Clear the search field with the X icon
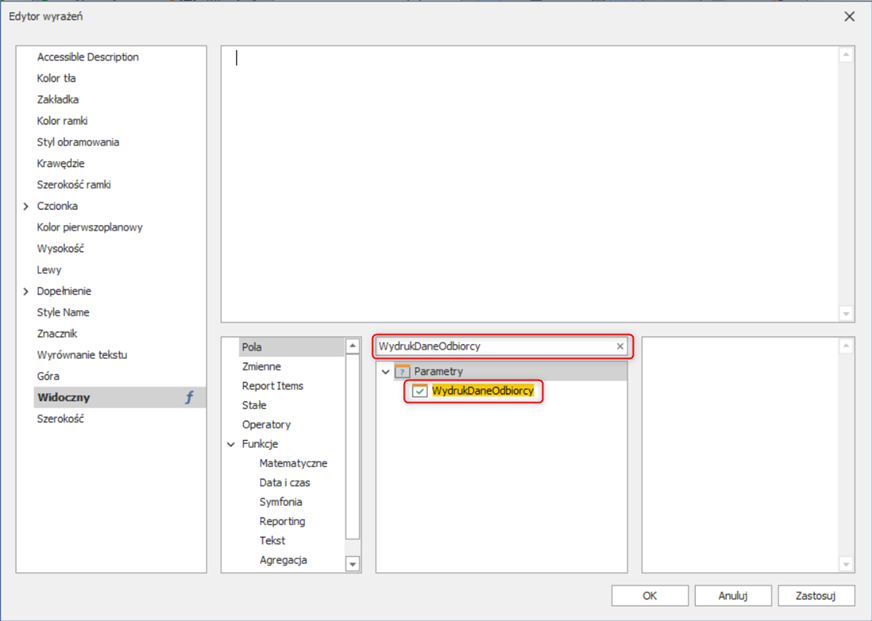Viewport: 872px width, 621px height. [x=620, y=347]
